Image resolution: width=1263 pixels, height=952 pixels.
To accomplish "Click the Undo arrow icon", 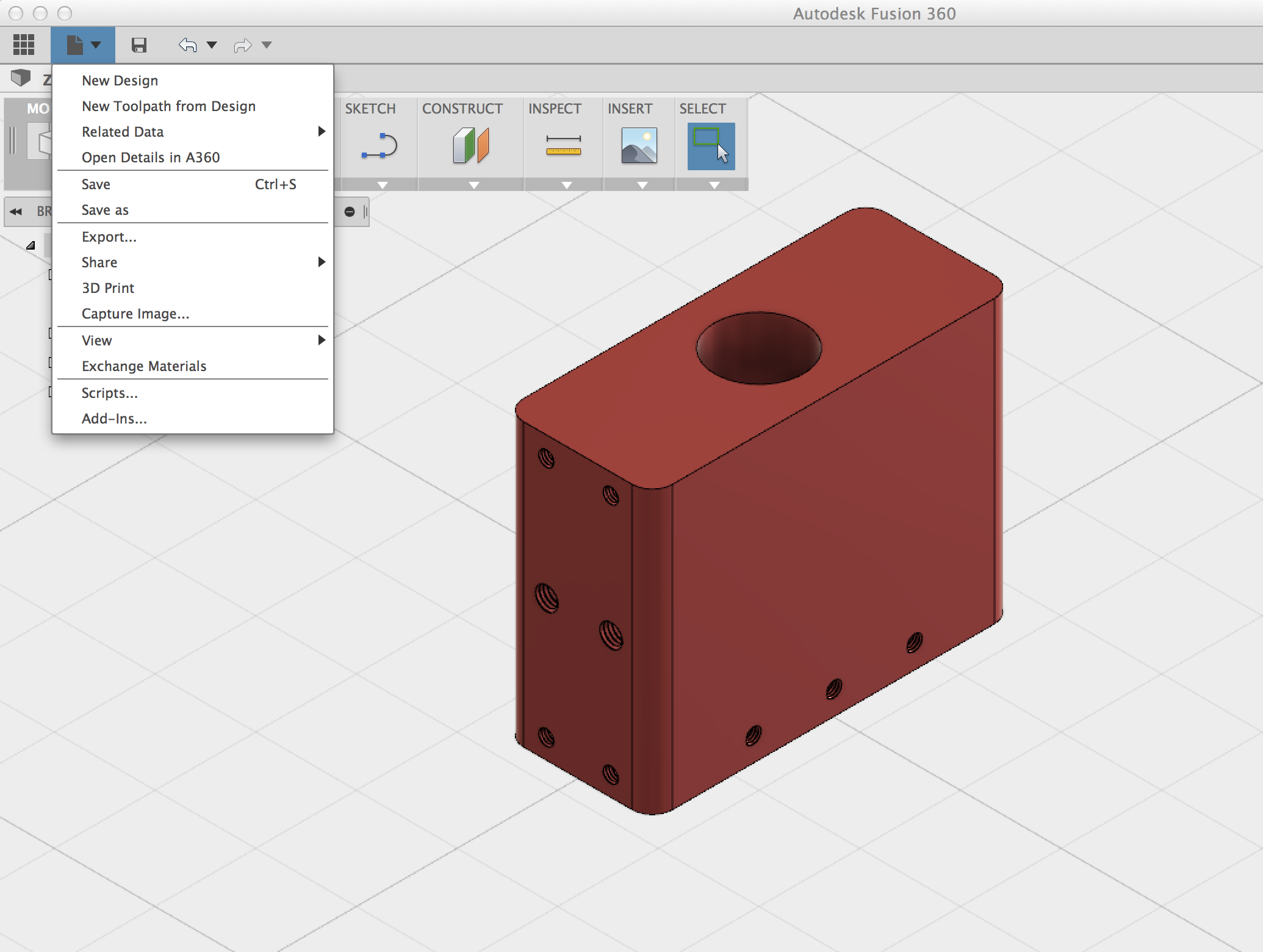I will pos(187,45).
